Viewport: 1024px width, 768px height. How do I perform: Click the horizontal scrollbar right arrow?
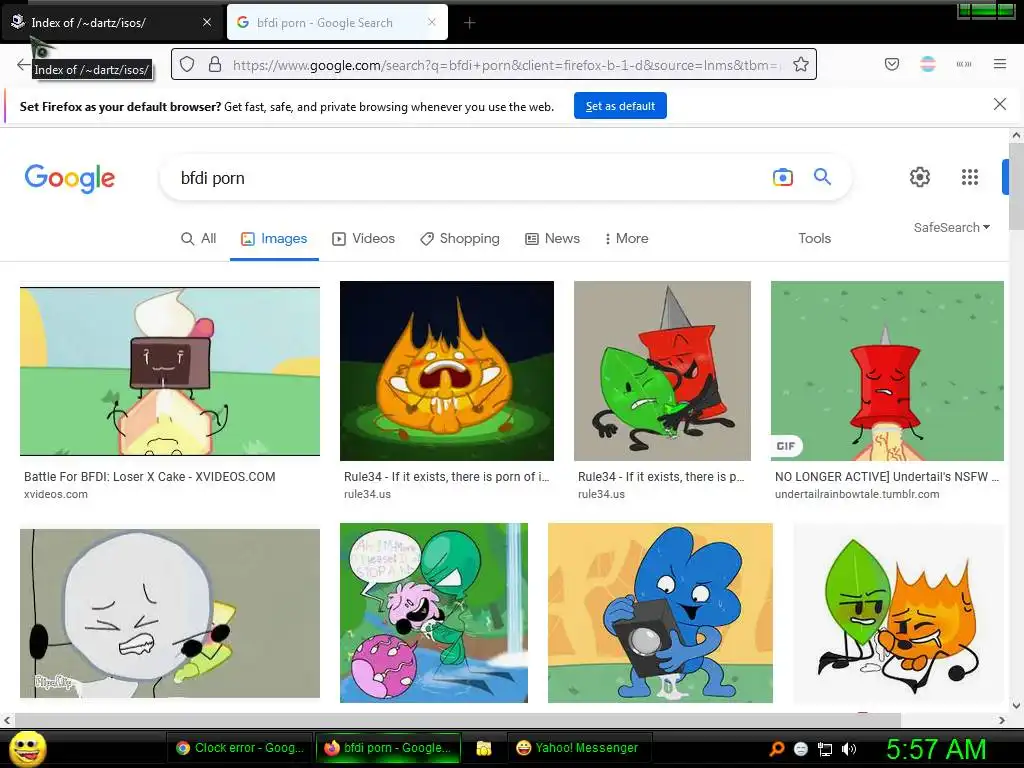coord(1002,720)
